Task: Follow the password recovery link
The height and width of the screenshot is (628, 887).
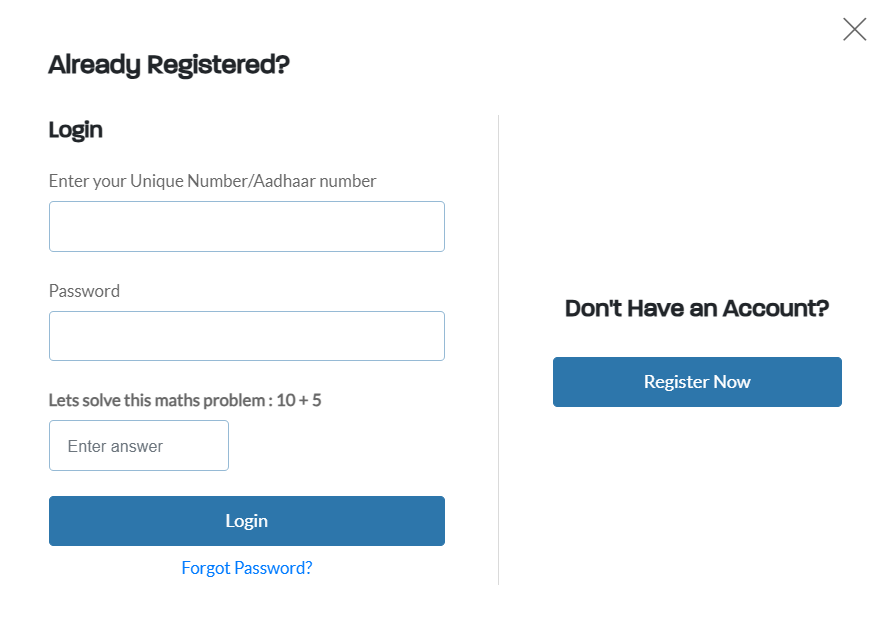Action: point(246,568)
